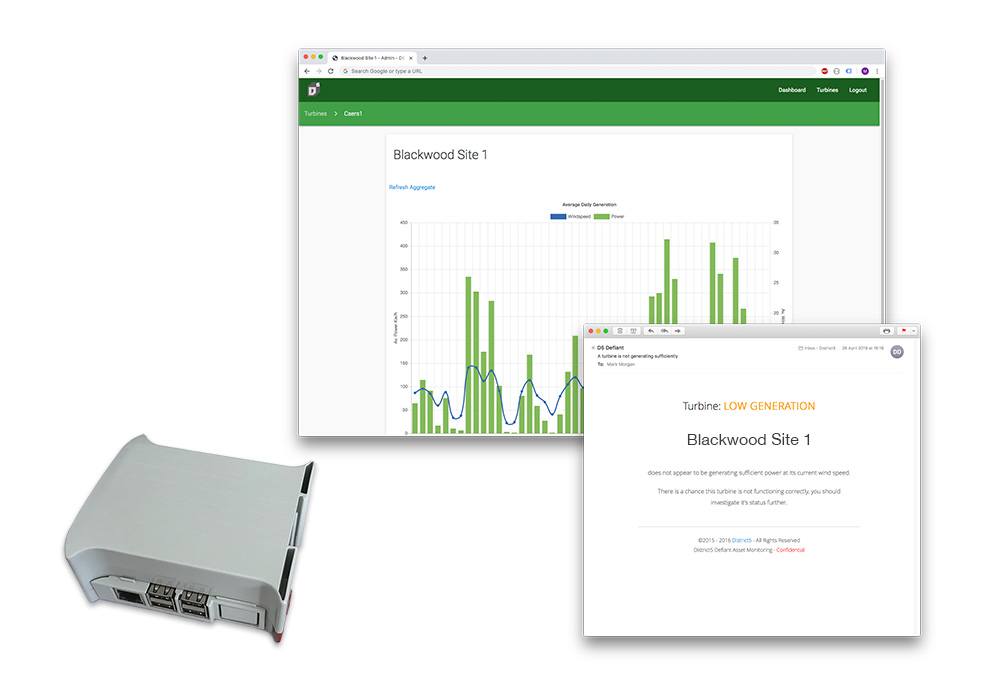Select the Blackwood Site 1 - Admin tab
1000x691 pixels.
pyautogui.click(x=372, y=58)
